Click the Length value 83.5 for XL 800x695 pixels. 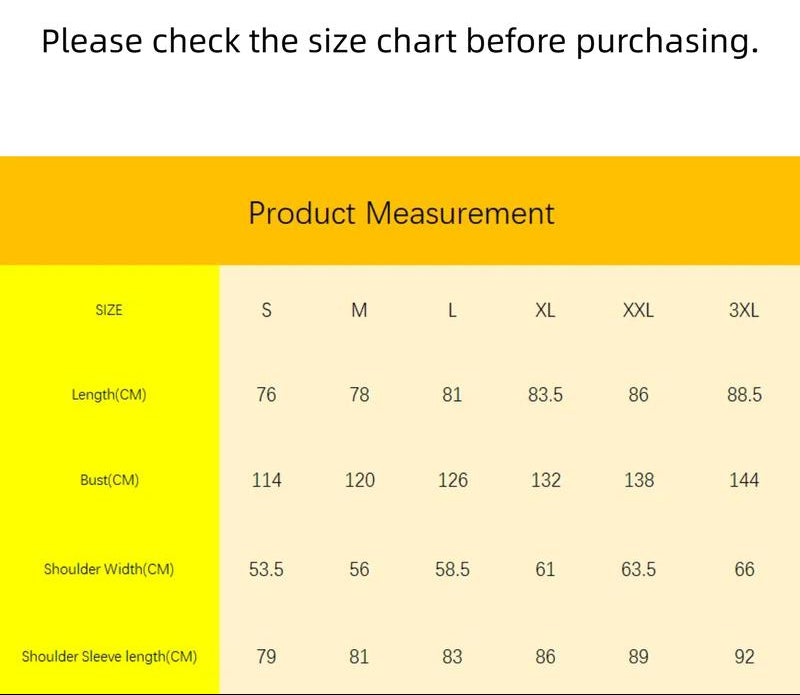[x=545, y=395]
